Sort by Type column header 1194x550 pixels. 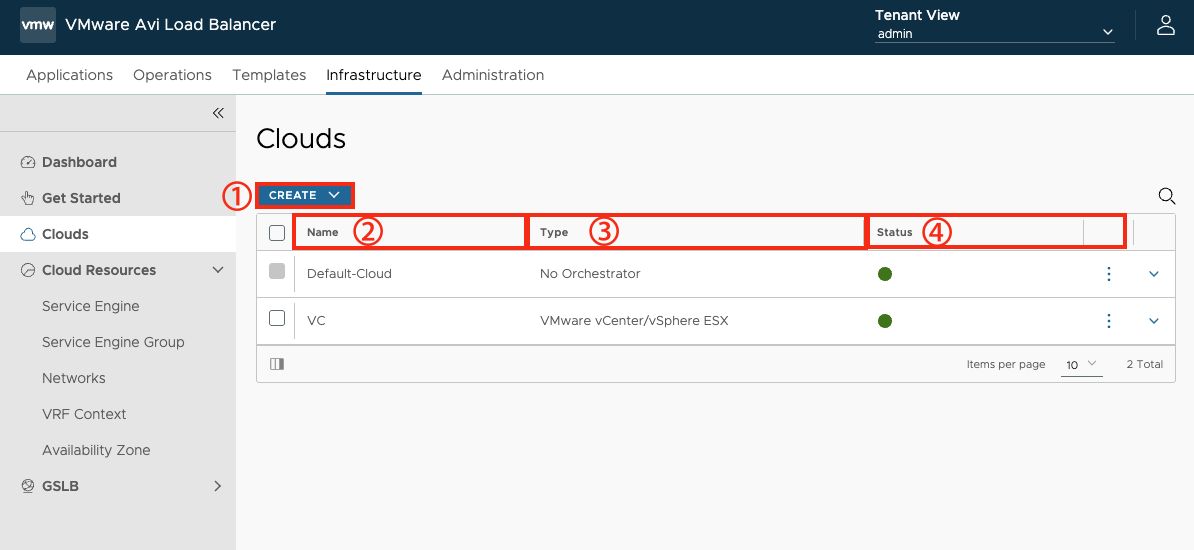point(554,232)
